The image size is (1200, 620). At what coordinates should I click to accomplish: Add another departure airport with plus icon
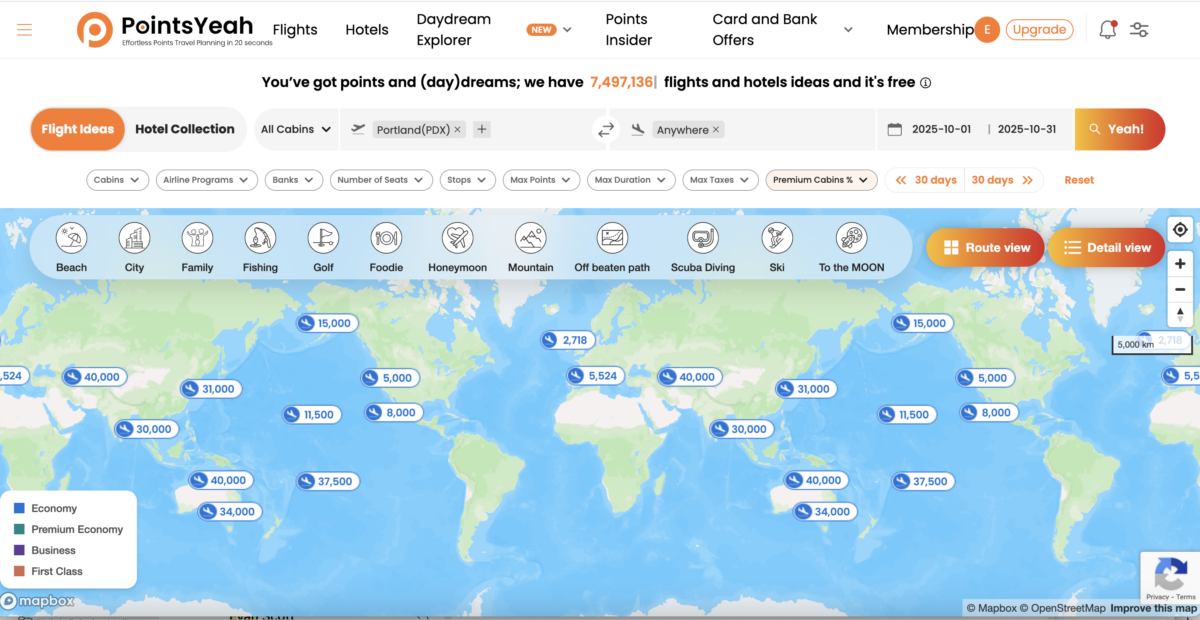point(482,129)
